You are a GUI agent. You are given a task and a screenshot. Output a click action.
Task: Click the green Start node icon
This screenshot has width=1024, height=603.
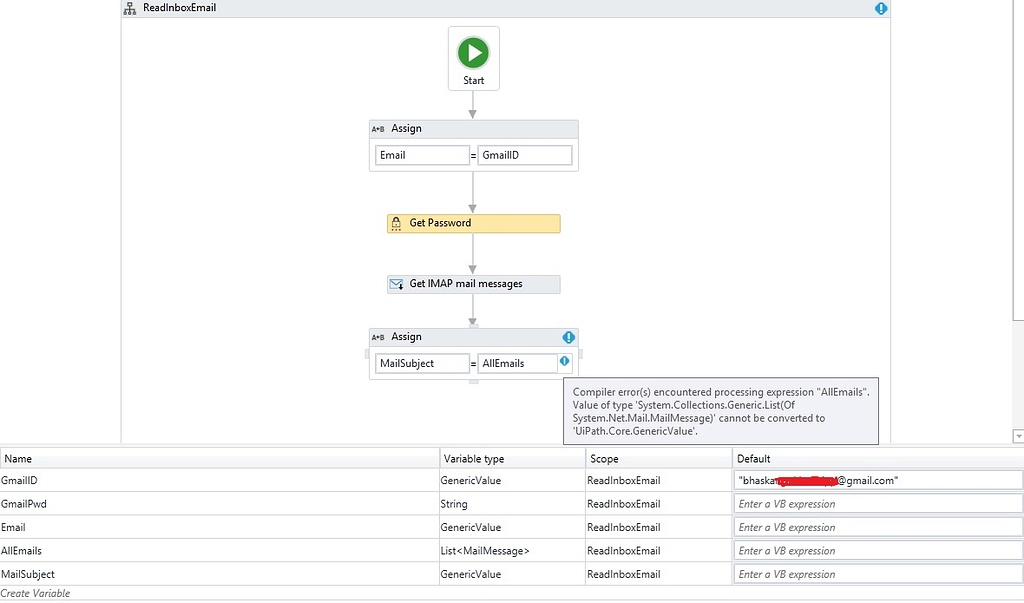tap(473, 54)
